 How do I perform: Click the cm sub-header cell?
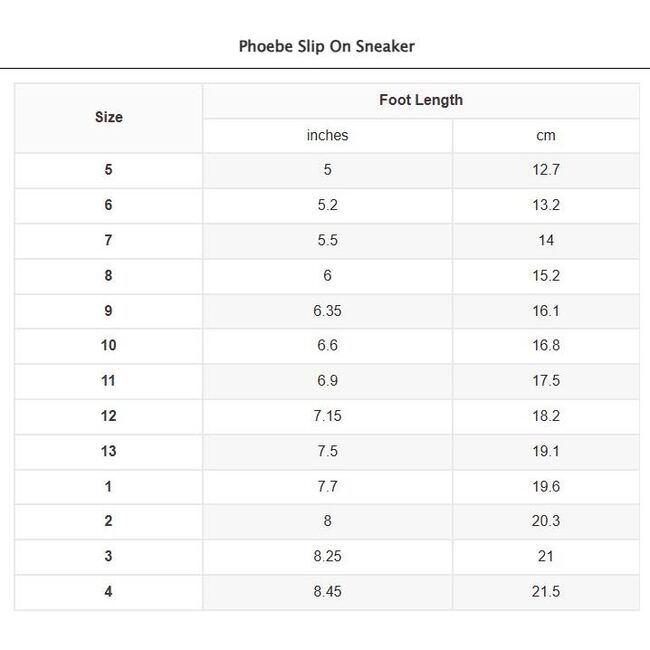pyautogui.click(x=545, y=136)
